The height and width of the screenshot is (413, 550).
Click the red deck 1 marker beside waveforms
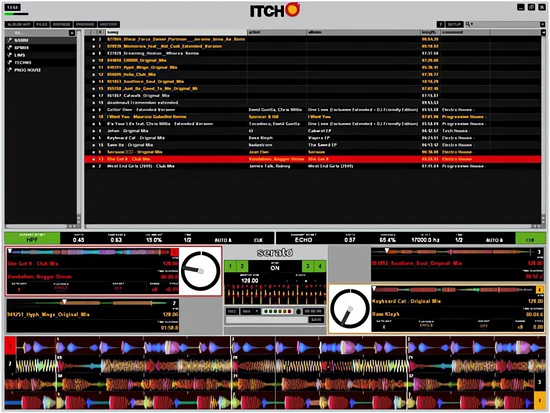point(10,346)
